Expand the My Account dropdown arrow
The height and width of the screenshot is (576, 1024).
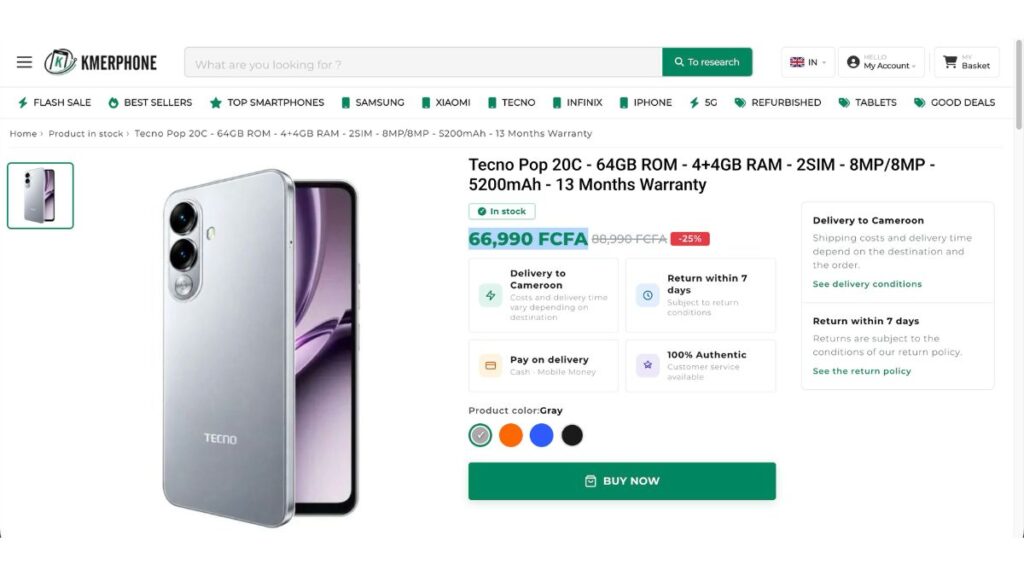914,66
